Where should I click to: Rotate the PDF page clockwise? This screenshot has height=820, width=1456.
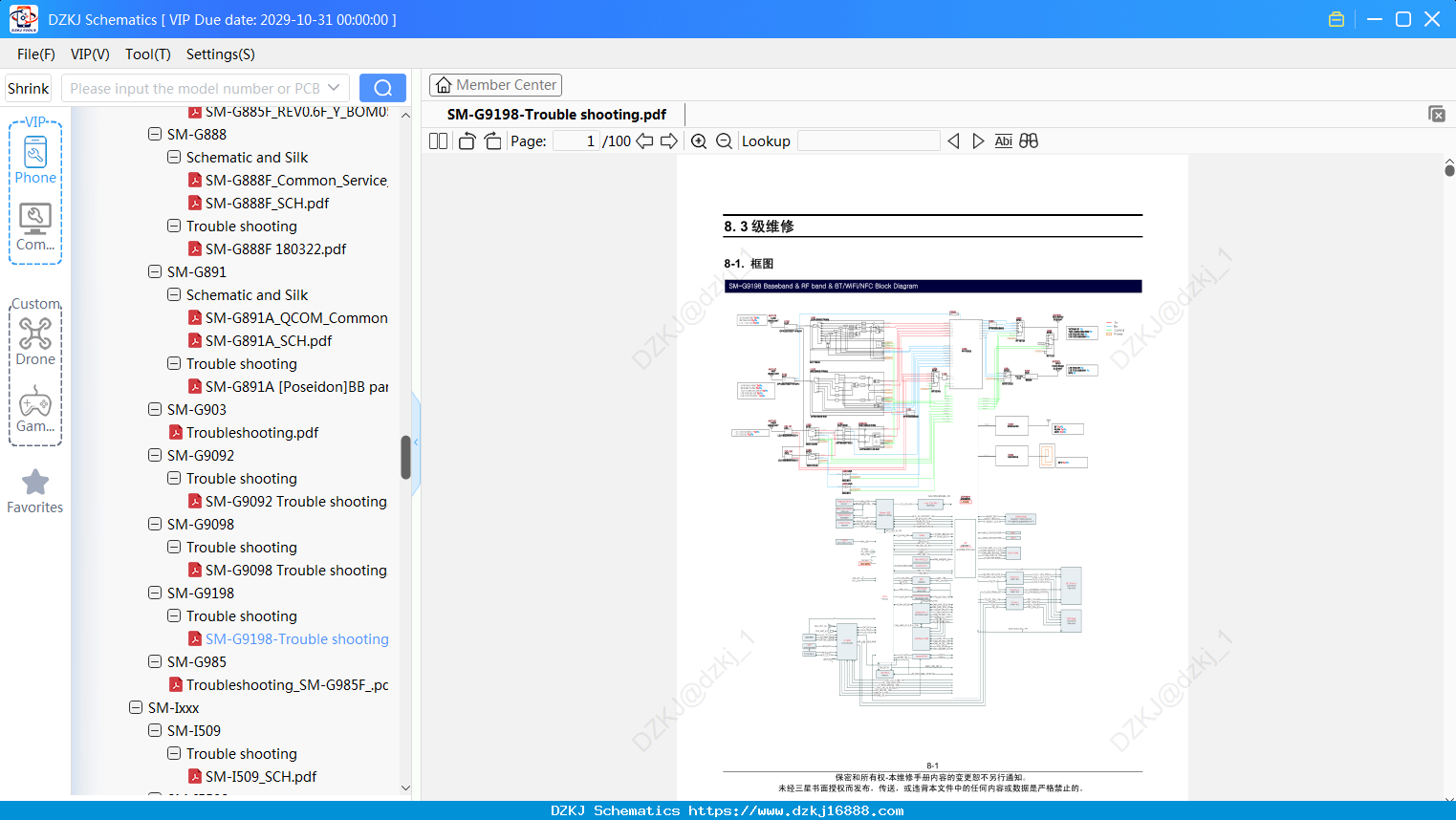click(492, 141)
